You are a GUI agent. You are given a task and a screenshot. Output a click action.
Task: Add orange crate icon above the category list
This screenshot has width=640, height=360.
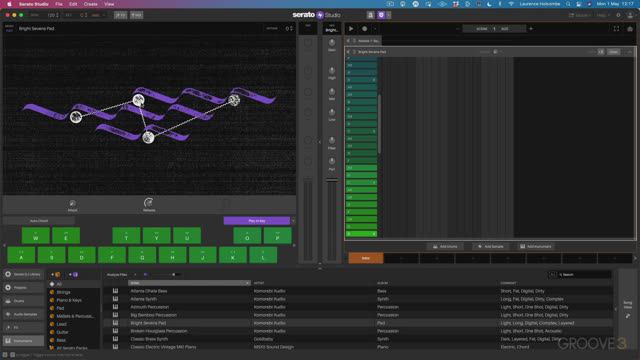56,275
